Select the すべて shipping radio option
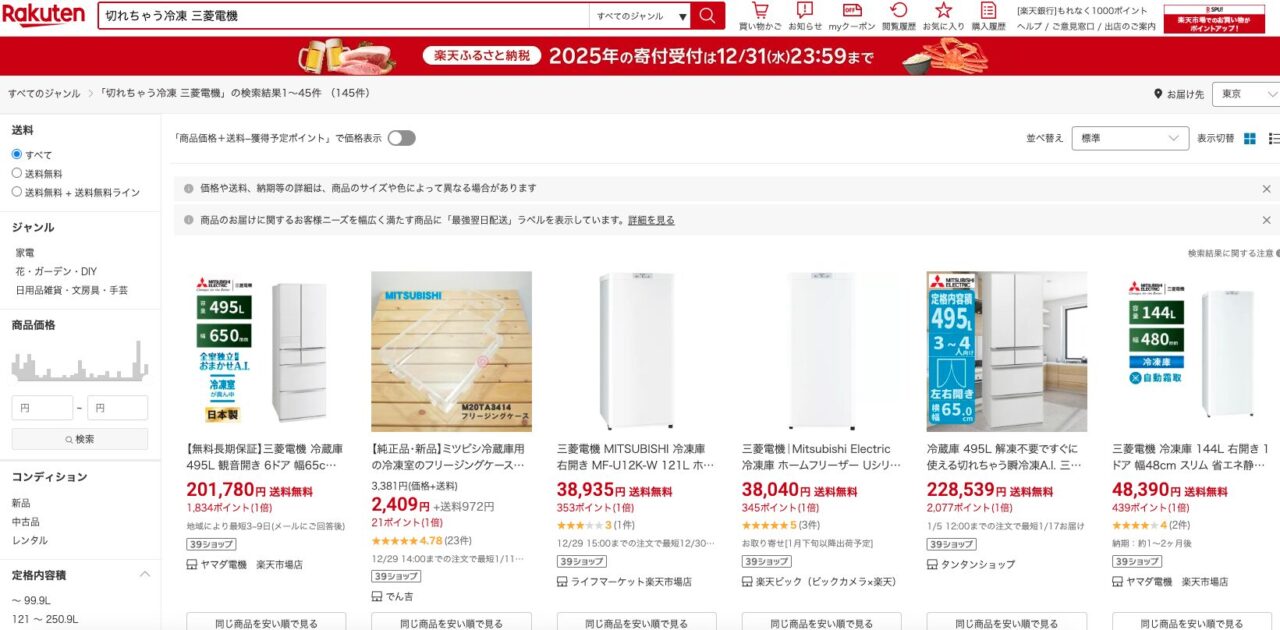Screen dimensions: 1280x630 point(17,154)
